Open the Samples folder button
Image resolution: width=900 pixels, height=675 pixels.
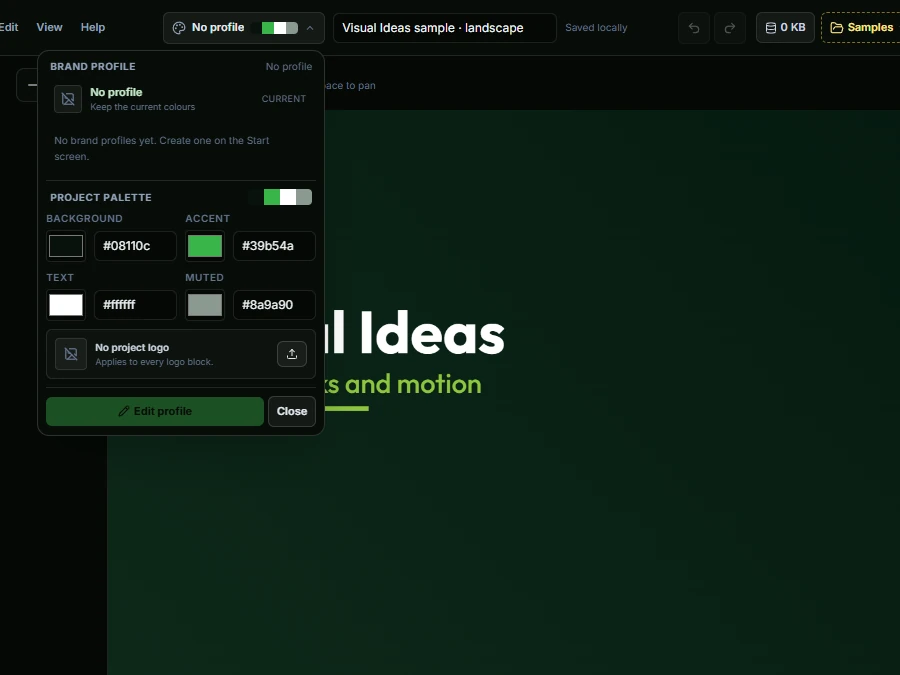click(x=861, y=28)
